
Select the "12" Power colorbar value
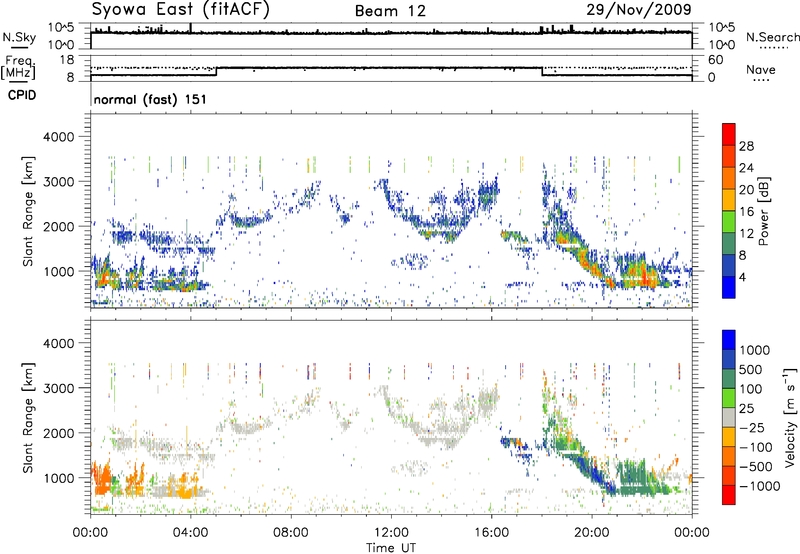(x=746, y=234)
